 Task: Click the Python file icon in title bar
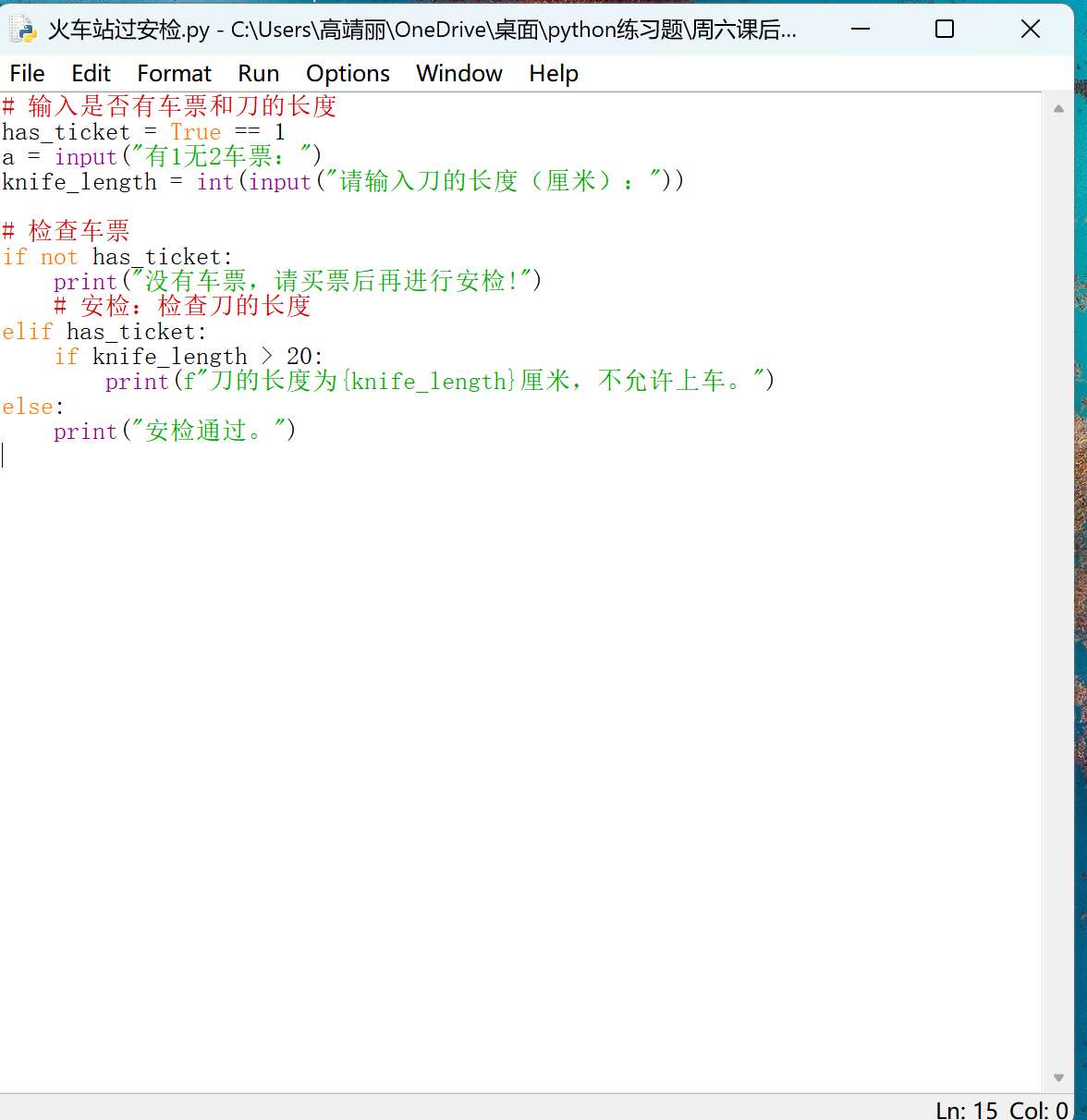point(22,30)
